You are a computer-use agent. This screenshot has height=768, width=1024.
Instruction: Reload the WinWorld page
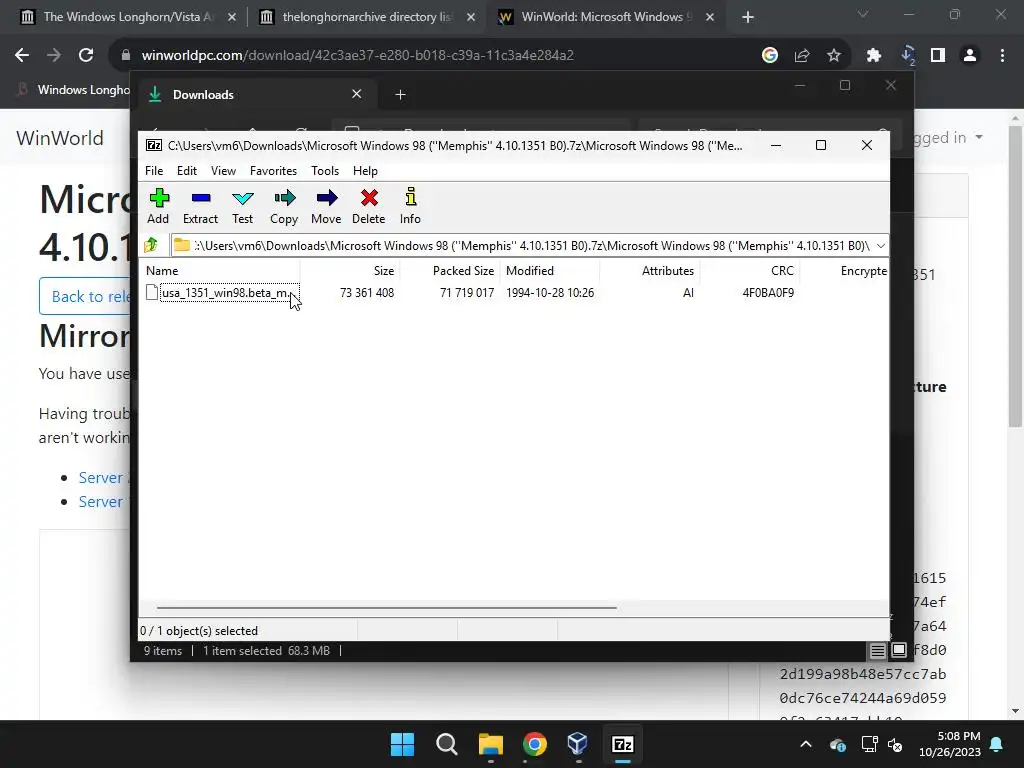tap(86, 56)
